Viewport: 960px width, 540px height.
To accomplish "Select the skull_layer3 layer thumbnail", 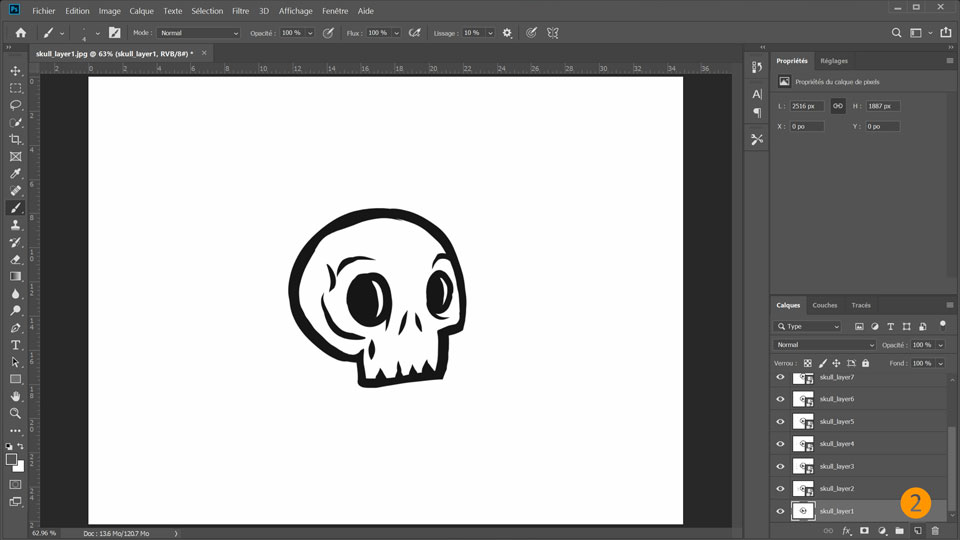I will coord(802,466).
